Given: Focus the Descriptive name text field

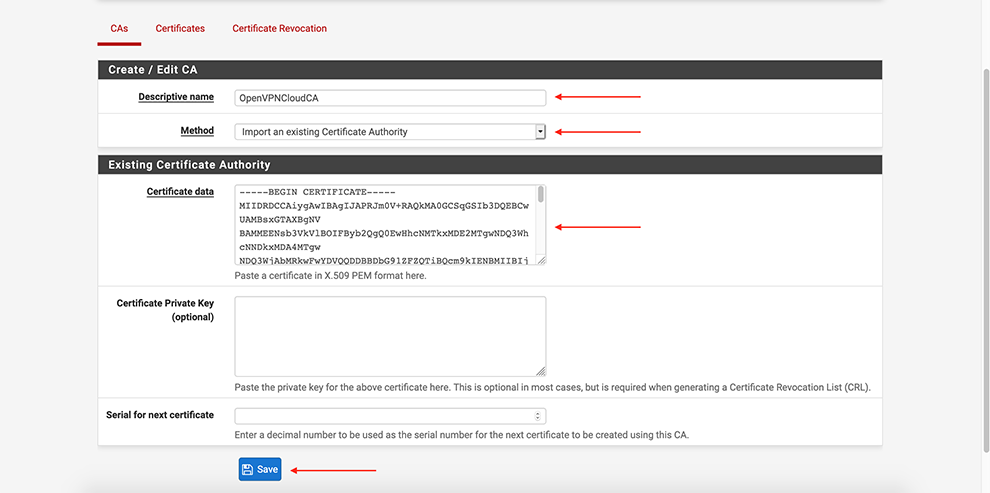Looking at the screenshot, I should (390, 98).
